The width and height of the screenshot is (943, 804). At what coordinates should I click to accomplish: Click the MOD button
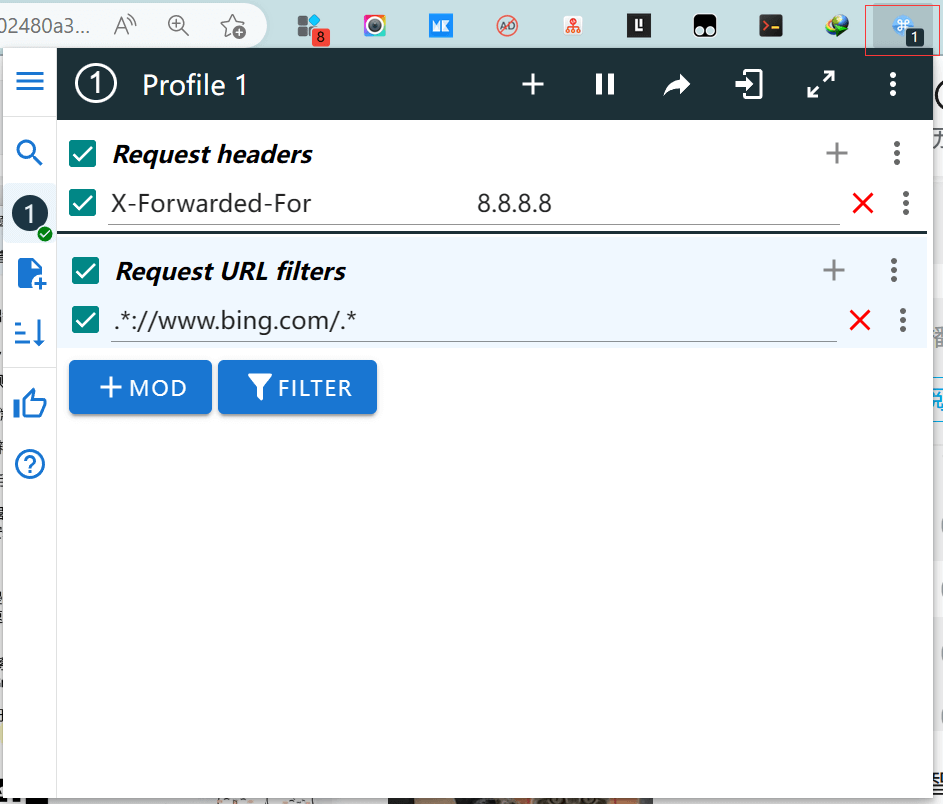[140, 387]
